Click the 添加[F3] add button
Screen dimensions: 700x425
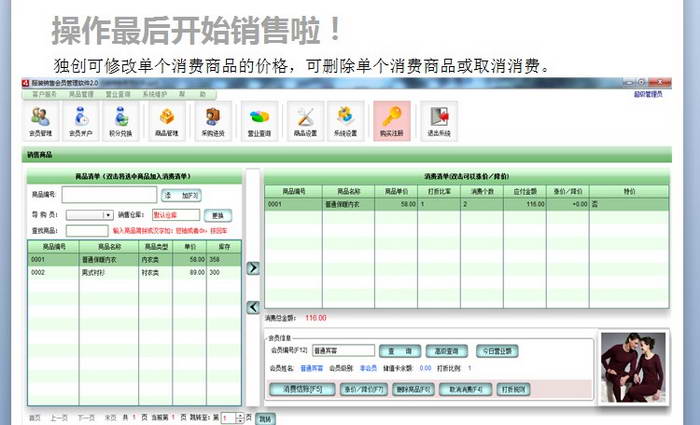click(181, 196)
